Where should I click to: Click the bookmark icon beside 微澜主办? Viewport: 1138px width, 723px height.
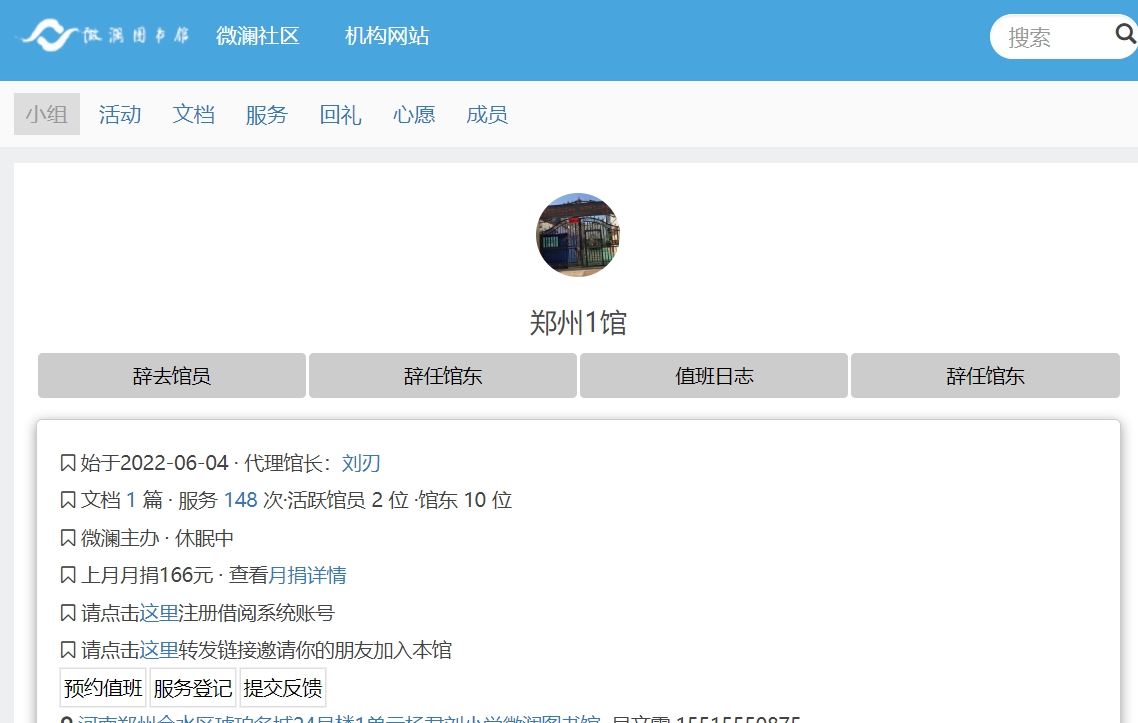tap(68, 538)
